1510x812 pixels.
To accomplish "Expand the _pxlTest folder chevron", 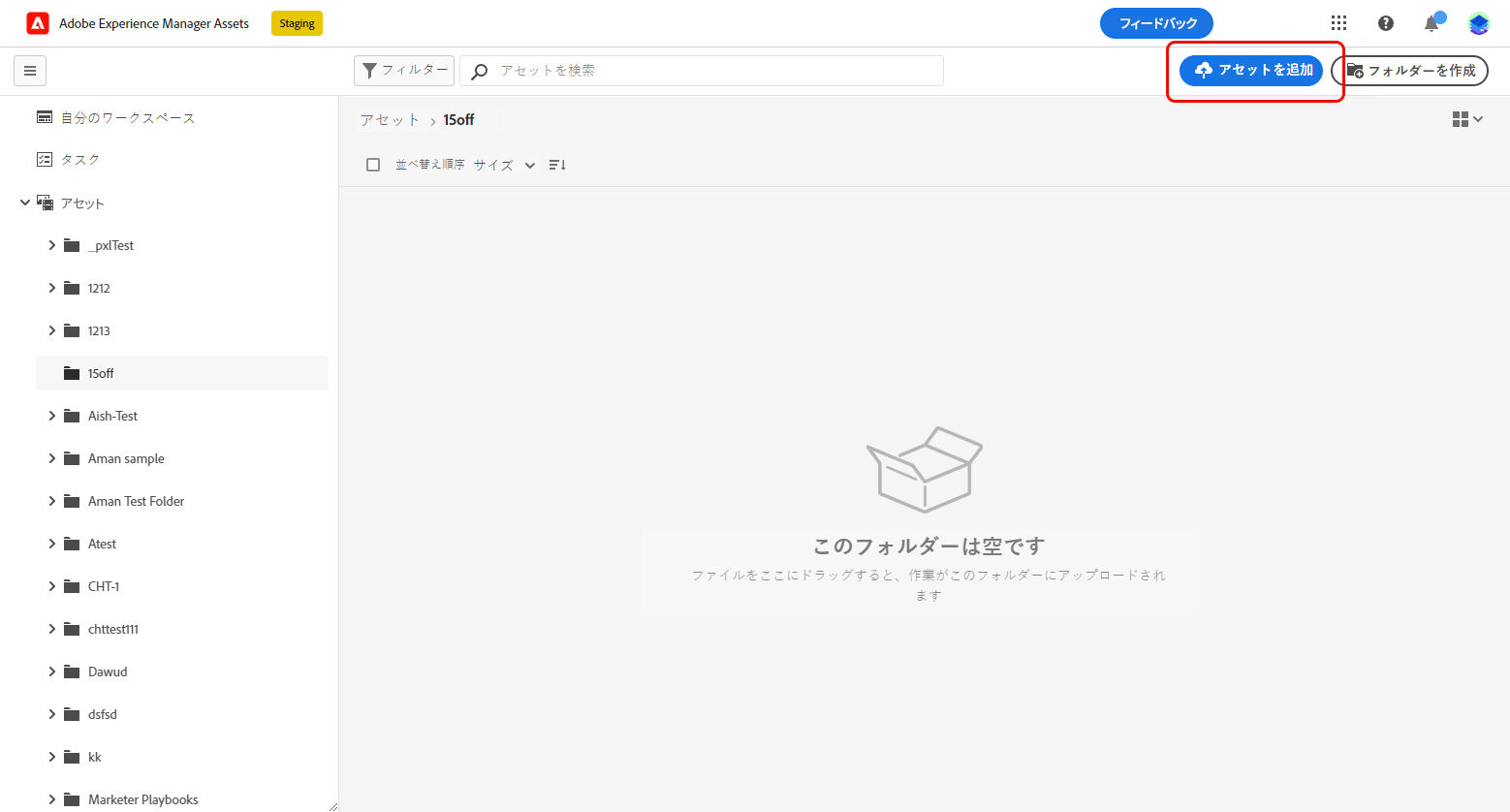I will [52, 245].
